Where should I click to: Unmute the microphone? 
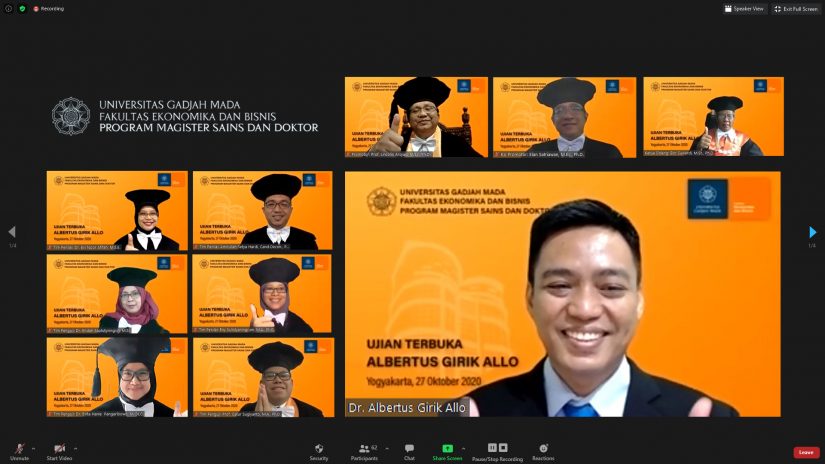tap(19, 449)
